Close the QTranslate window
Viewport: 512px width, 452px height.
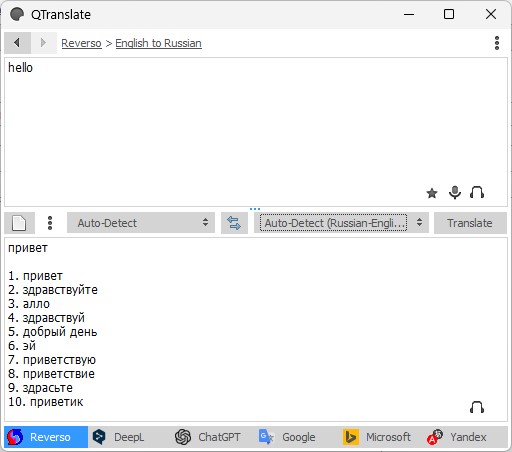[x=491, y=14]
